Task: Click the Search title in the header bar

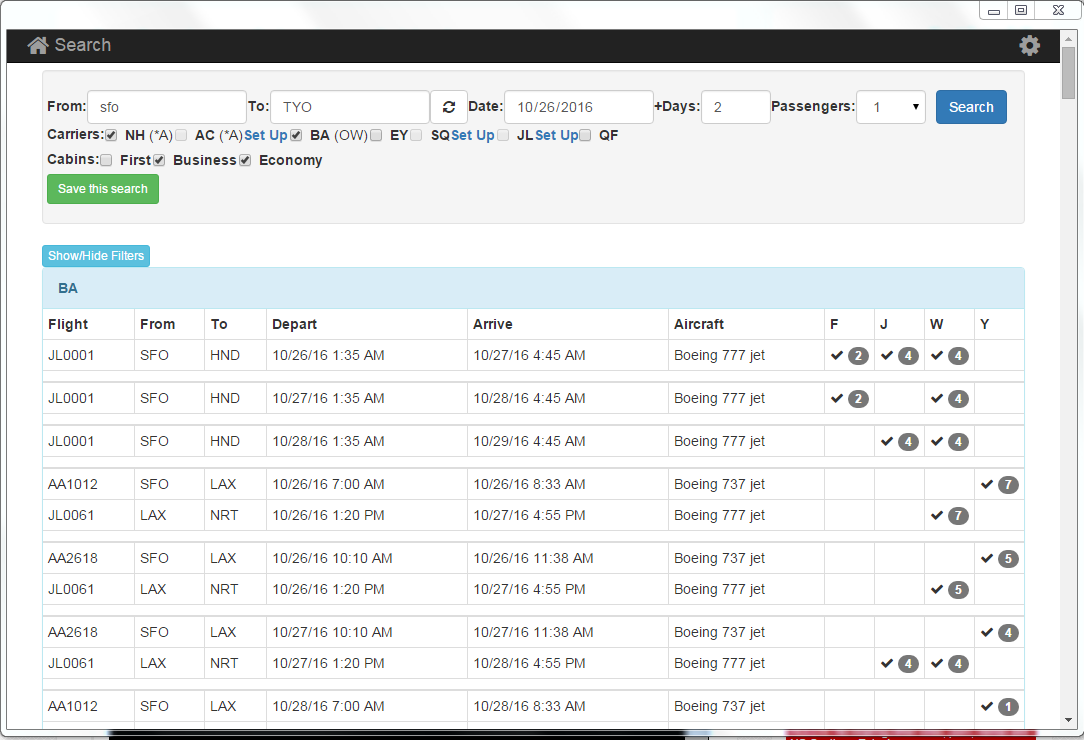Action: (x=82, y=45)
